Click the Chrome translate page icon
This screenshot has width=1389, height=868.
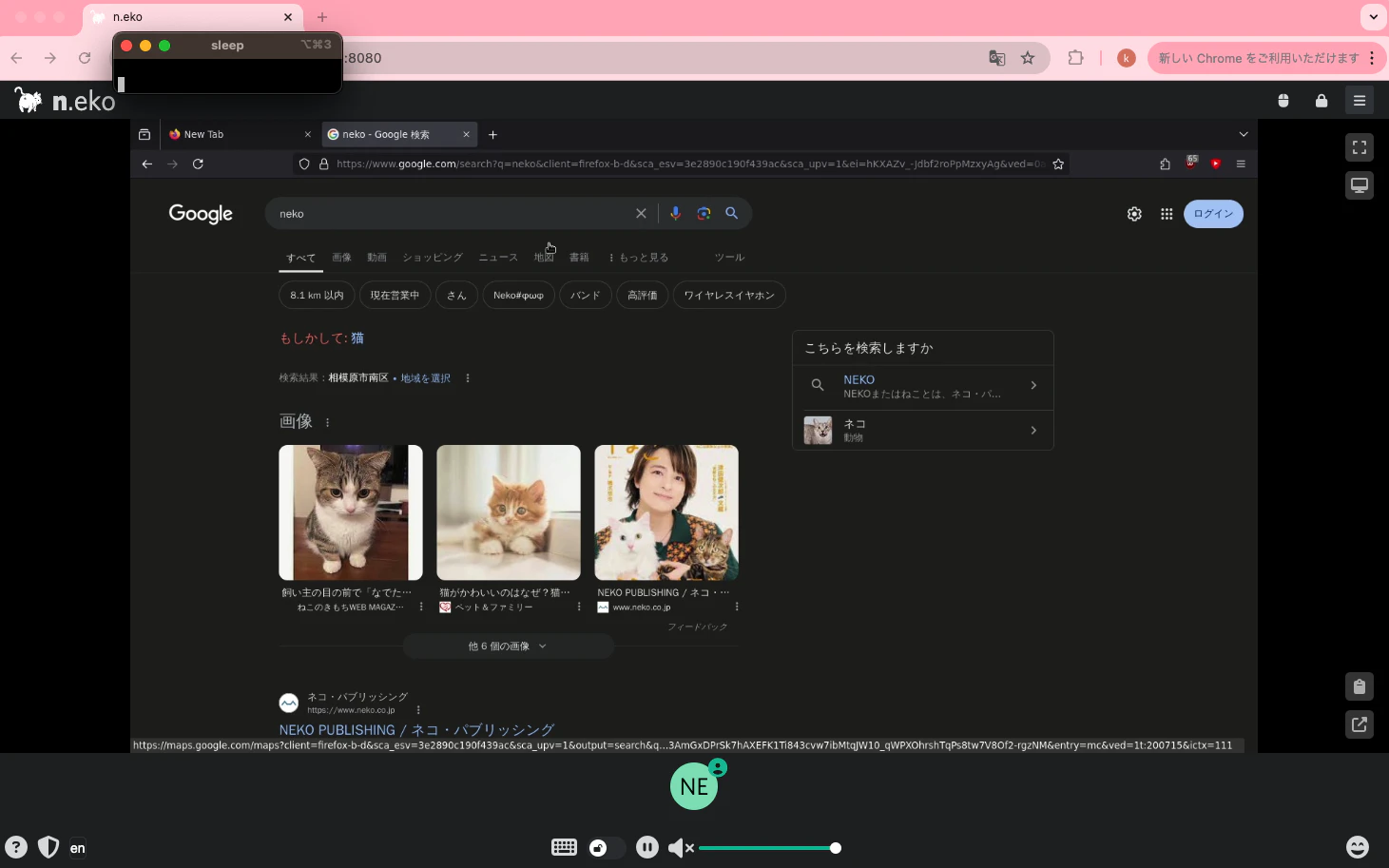coord(996,58)
